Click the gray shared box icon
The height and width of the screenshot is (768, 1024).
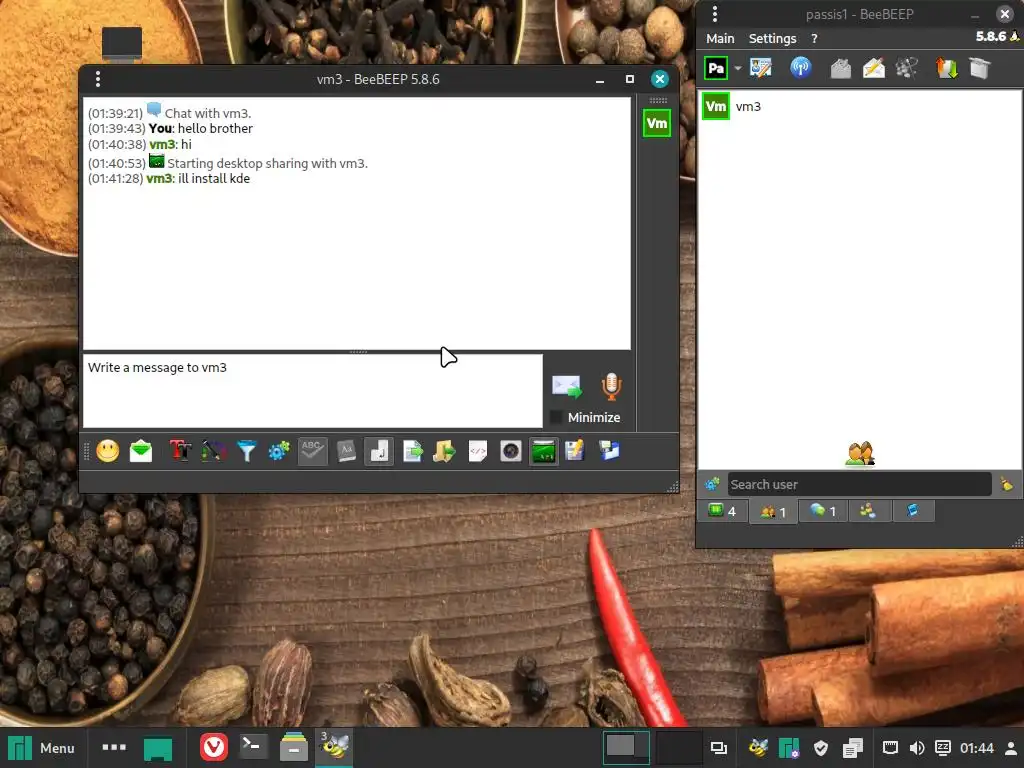point(980,68)
